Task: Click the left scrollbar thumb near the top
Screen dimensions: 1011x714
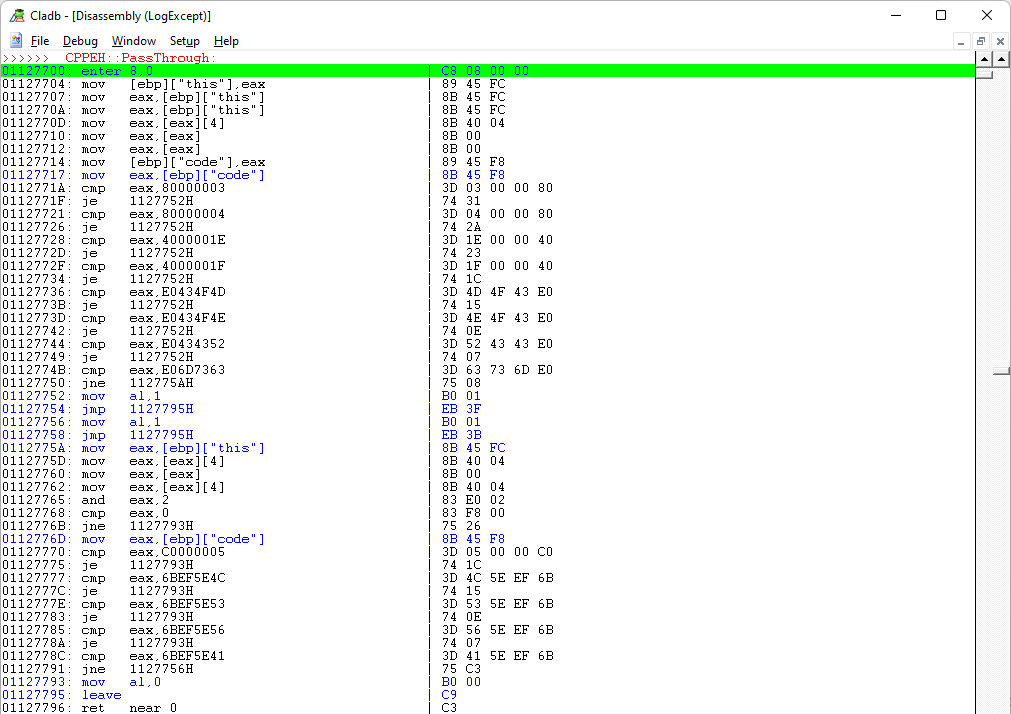Action: tap(984, 73)
